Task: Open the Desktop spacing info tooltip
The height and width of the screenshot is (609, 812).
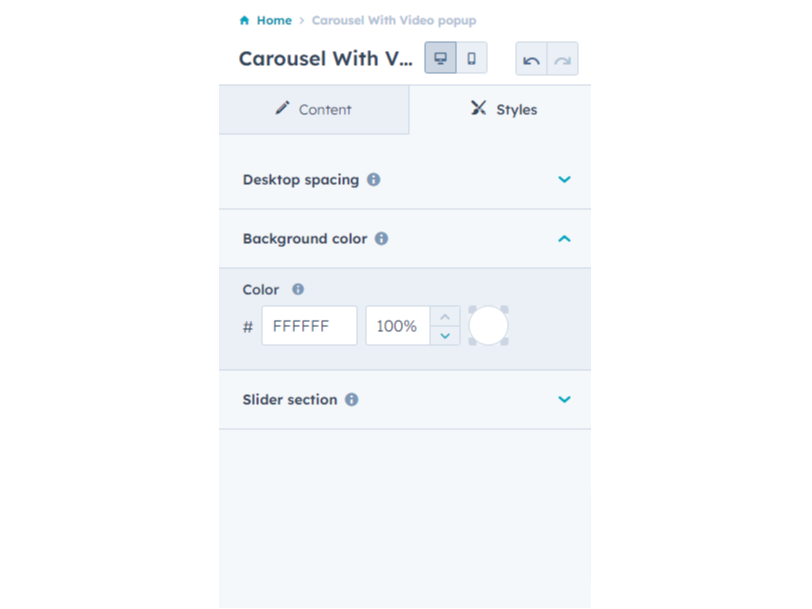Action: (373, 180)
